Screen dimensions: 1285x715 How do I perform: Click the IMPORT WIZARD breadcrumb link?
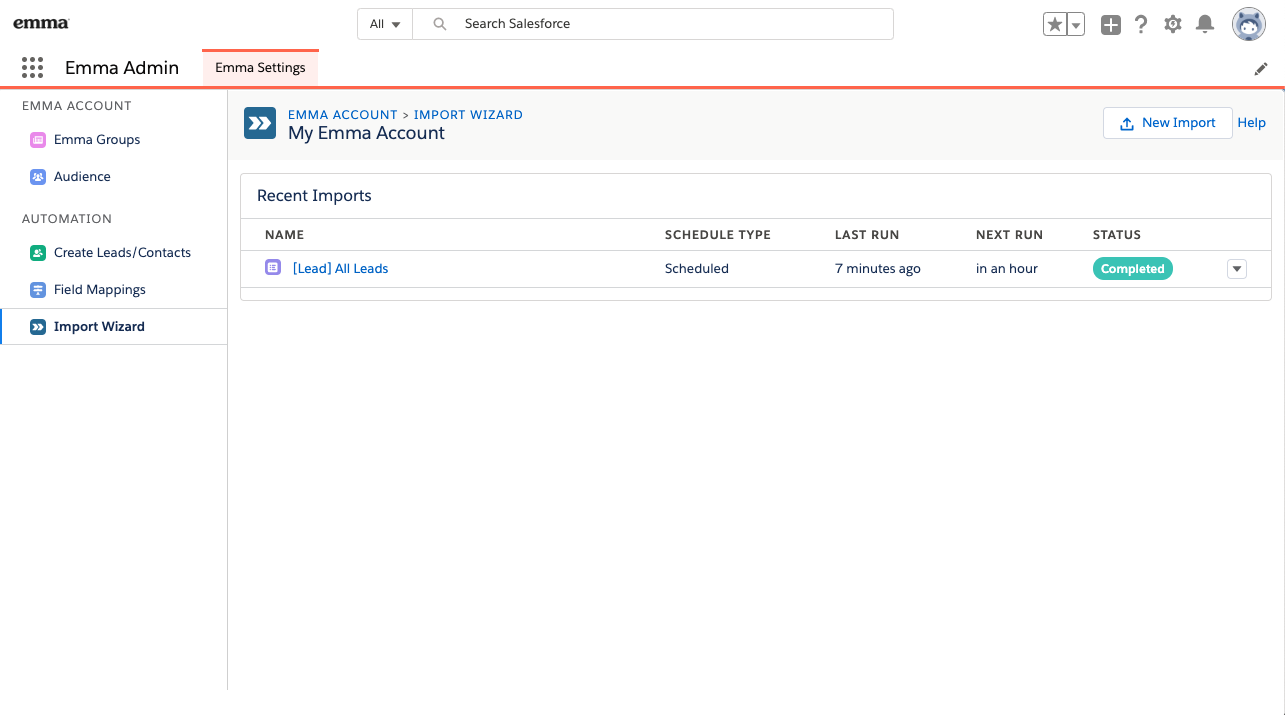coord(468,115)
